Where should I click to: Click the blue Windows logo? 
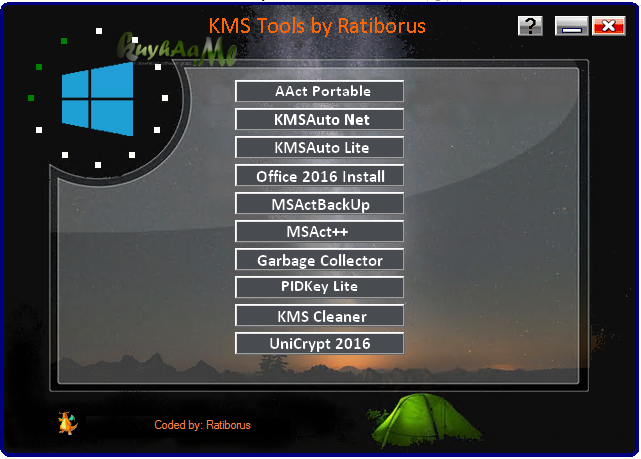pyautogui.click(x=97, y=99)
